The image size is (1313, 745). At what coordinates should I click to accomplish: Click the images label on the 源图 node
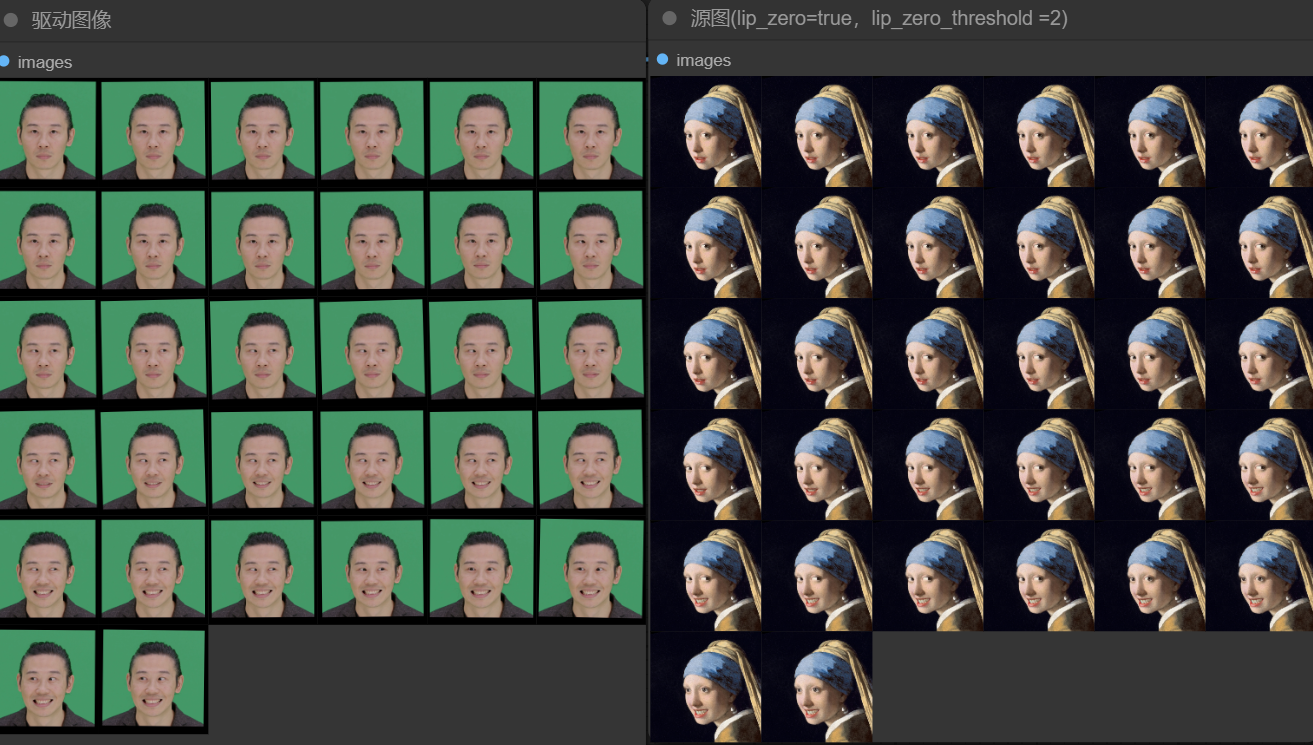703,60
